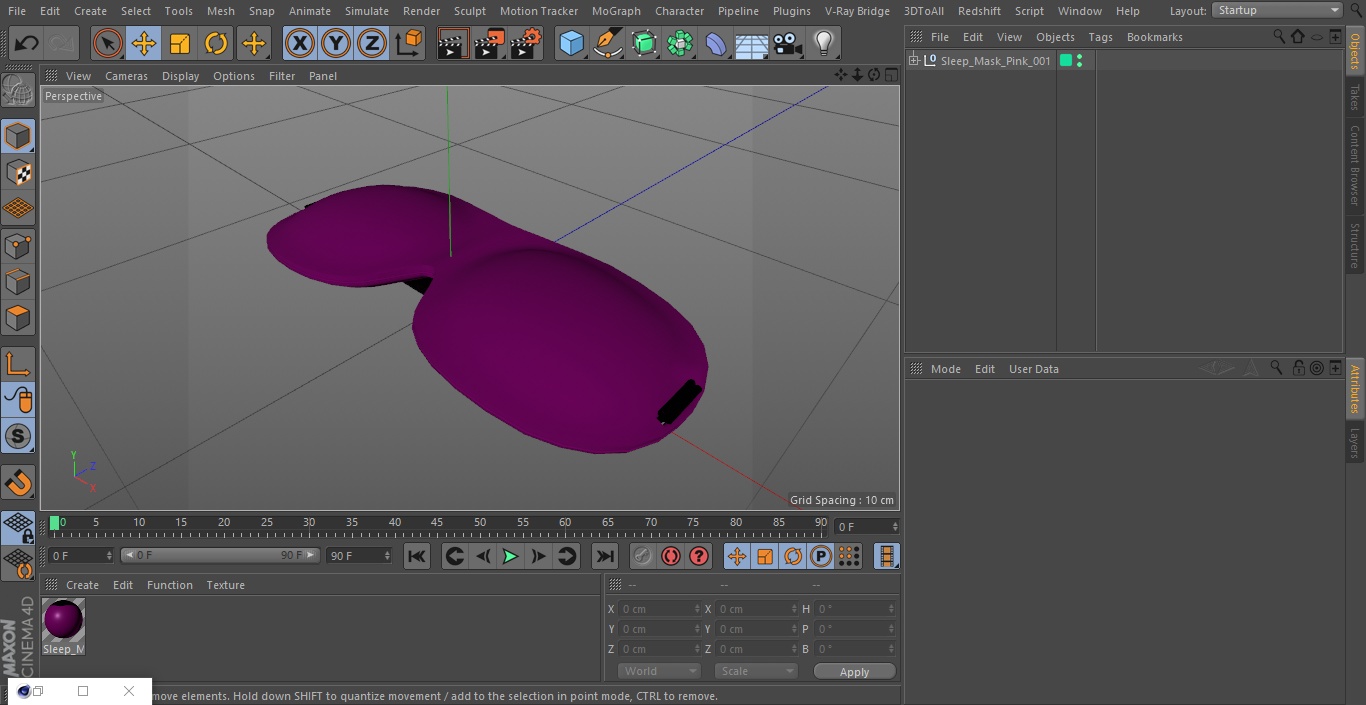Switch to Texture mode checker icon
The image size is (1366, 705).
click(x=18, y=172)
